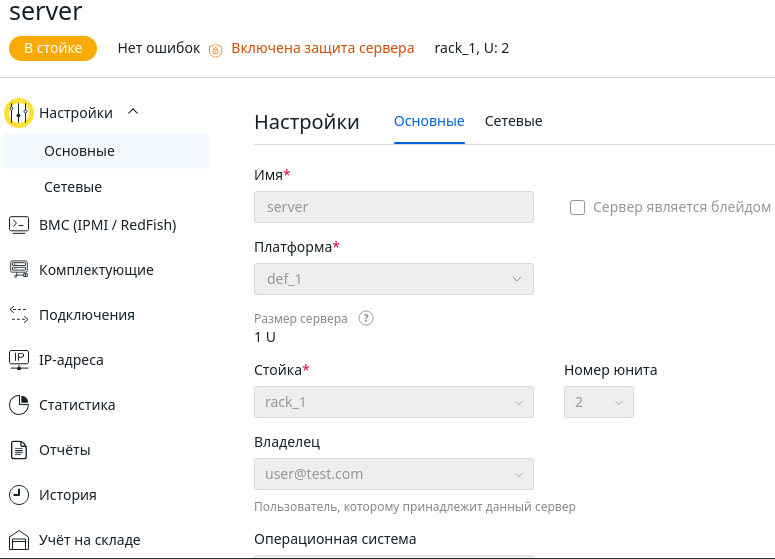Screen dimensions: 775x559
Task: Click the Имя input field
Action: [393, 207]
